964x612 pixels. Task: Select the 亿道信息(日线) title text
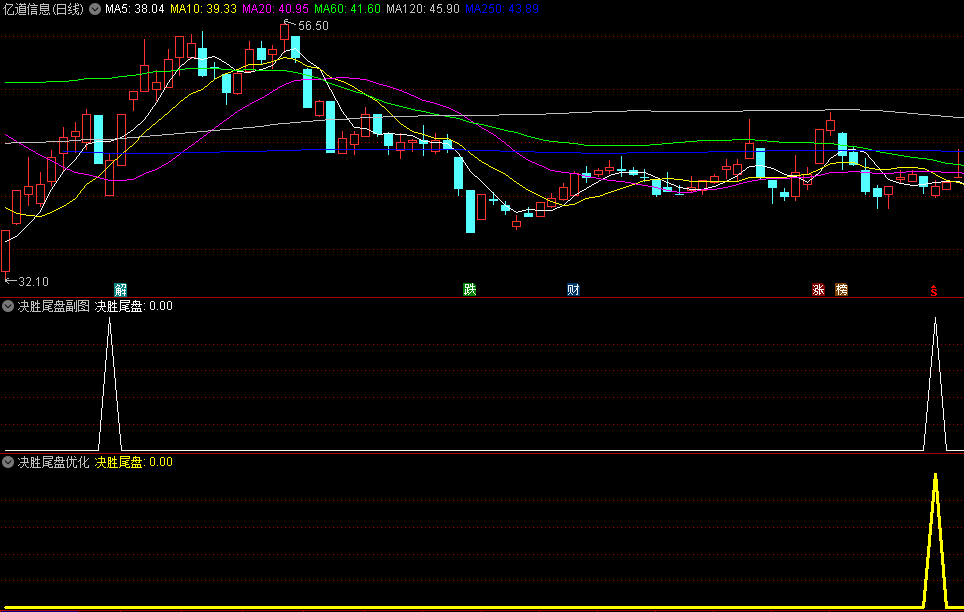point(44,9)
